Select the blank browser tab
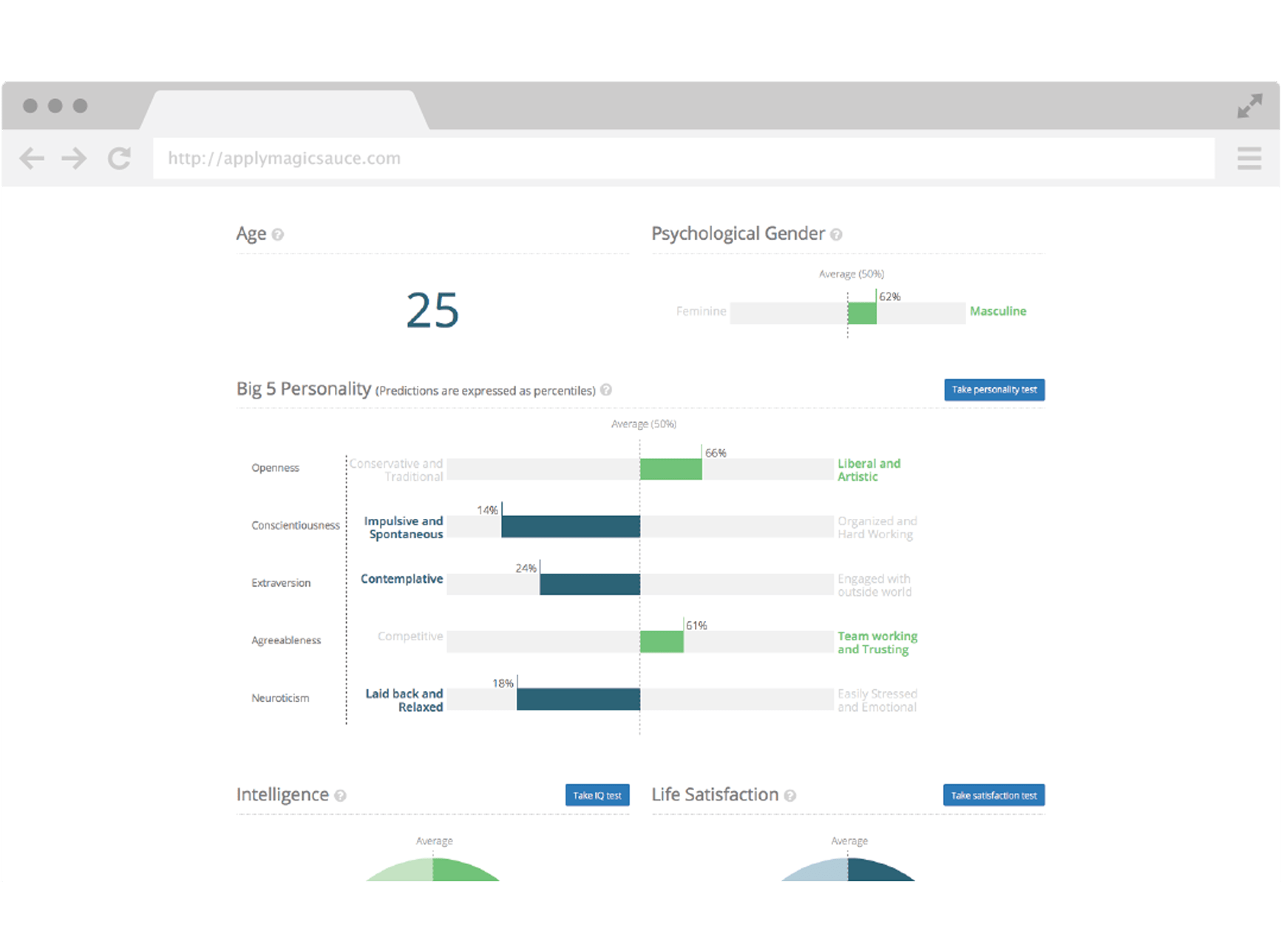Viewport: 1281px width, 952px height. (x=285, y=109)
